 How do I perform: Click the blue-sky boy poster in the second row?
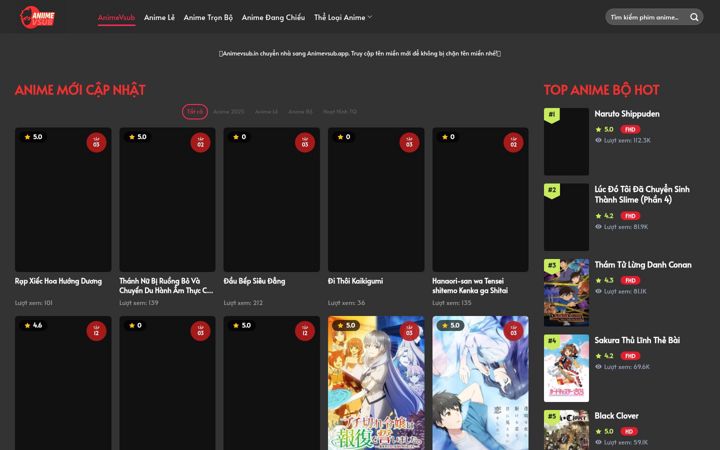point(480,383)
